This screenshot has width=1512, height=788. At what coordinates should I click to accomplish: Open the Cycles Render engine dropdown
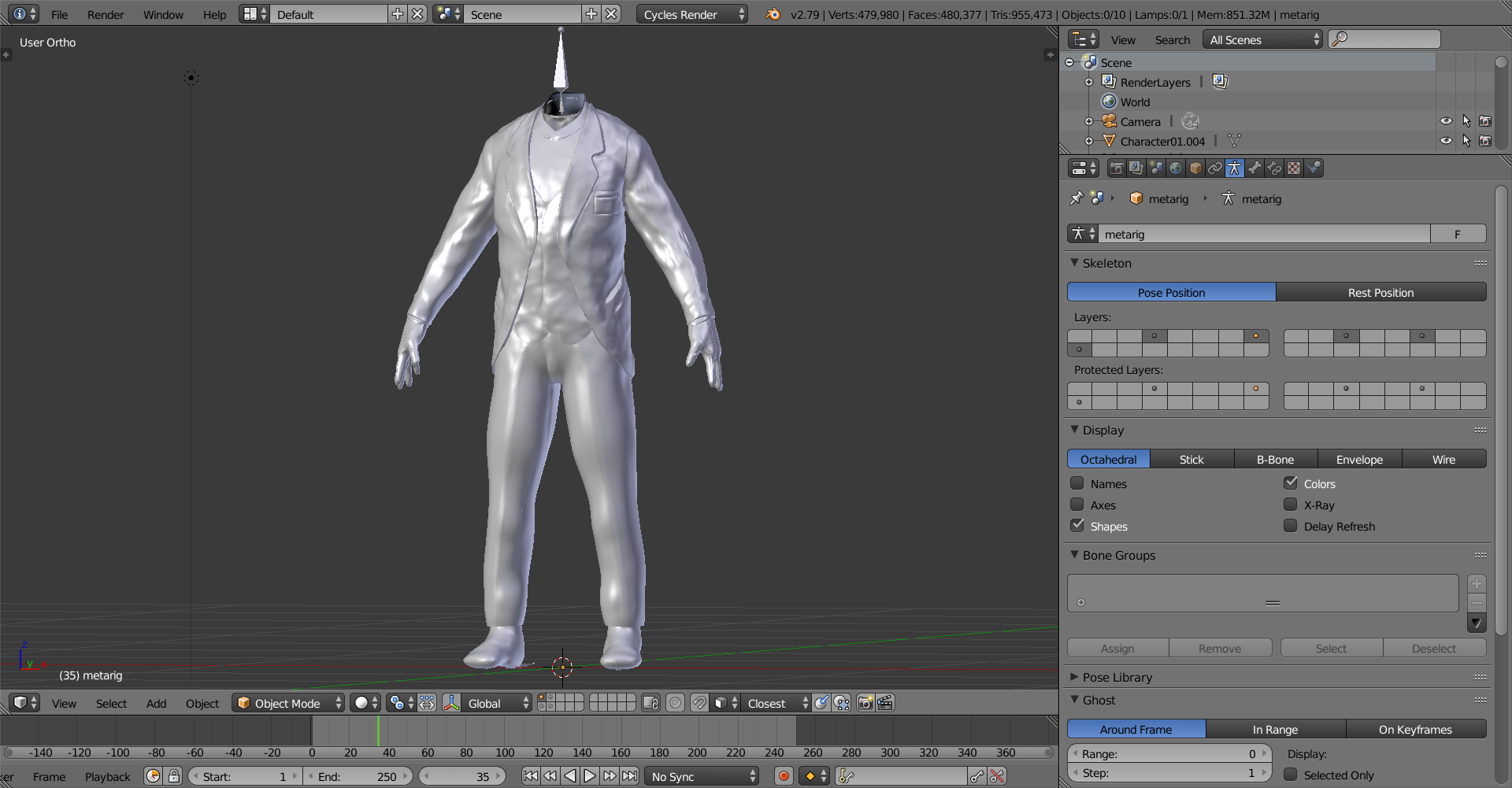point(691,15)
